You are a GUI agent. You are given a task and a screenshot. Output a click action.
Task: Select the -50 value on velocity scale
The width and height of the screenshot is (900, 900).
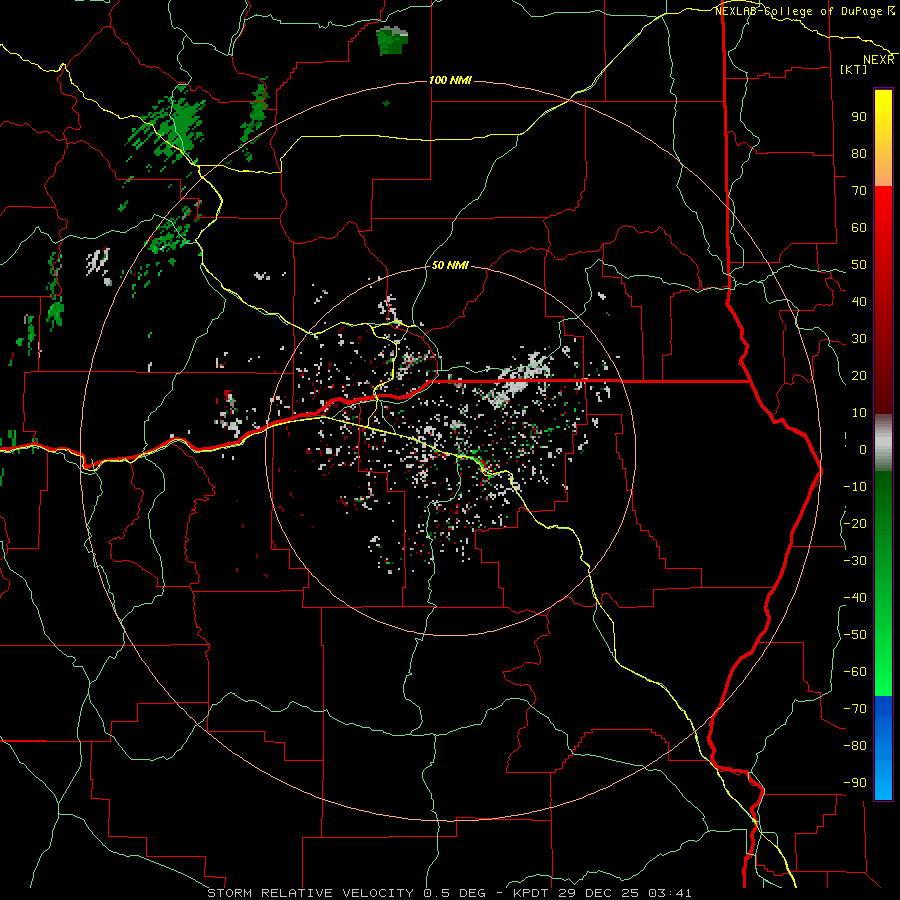point(855,635)
